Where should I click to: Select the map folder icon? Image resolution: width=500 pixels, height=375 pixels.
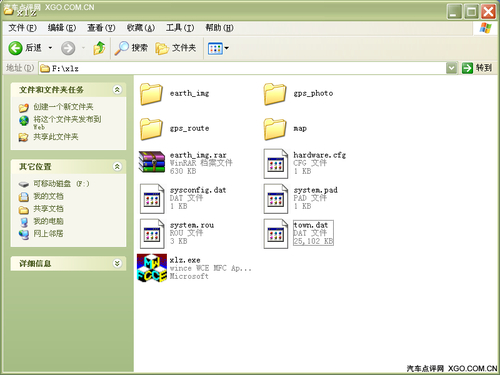[x=275, y=129]
